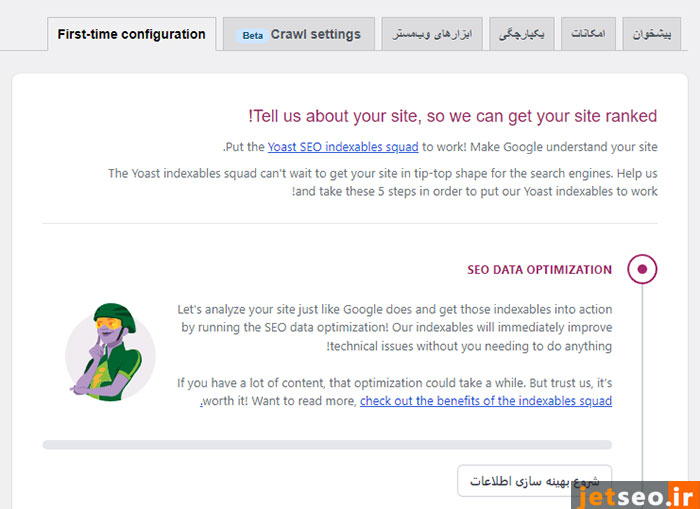This screenshot has height=509, width=700.
Task: Click the SEO data optimization progress bar
Action: click(x=327, y=445)
